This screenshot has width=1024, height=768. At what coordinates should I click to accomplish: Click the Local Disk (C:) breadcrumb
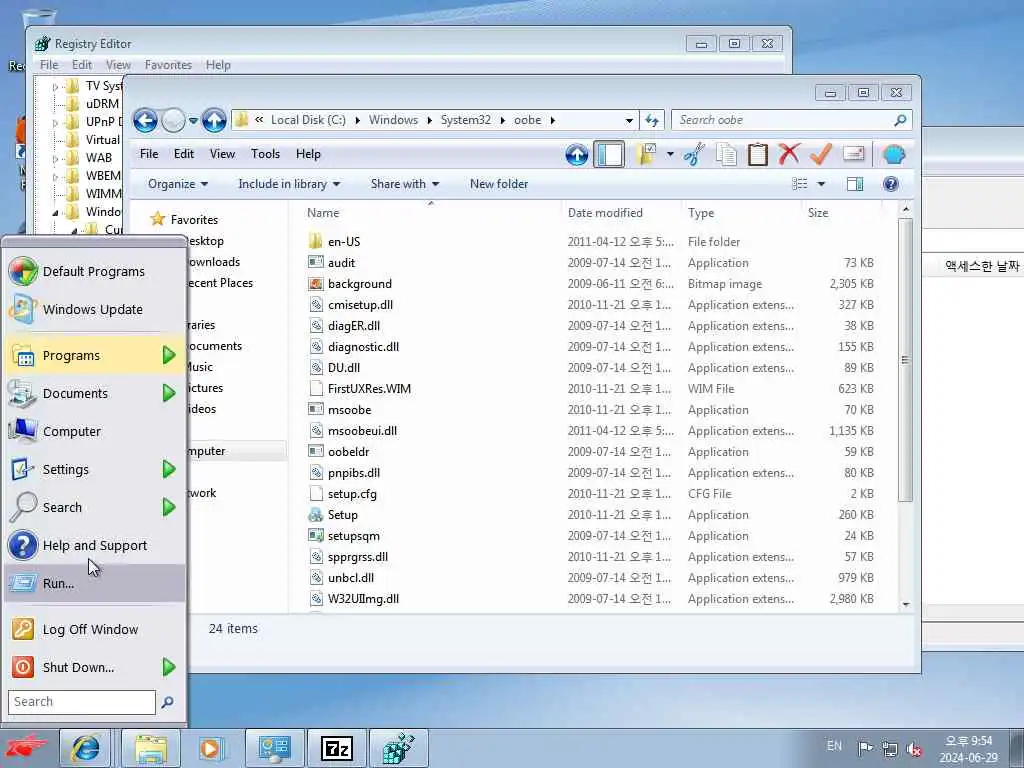pos(308,120)
